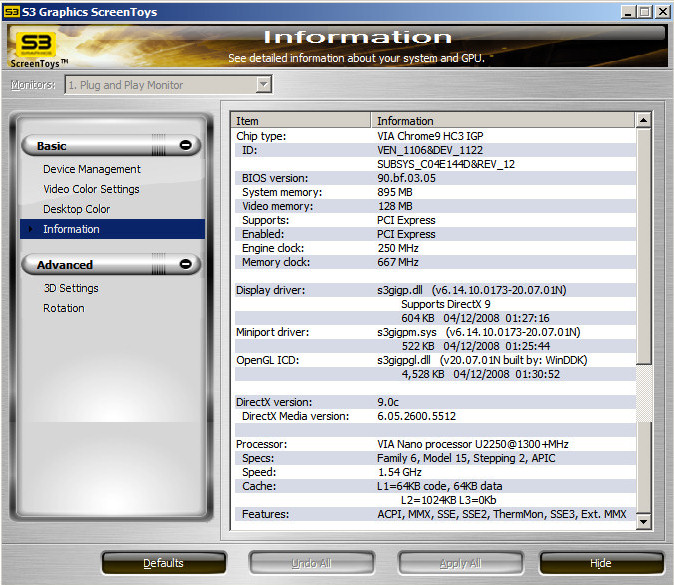Select the Engine clock row

435,248
